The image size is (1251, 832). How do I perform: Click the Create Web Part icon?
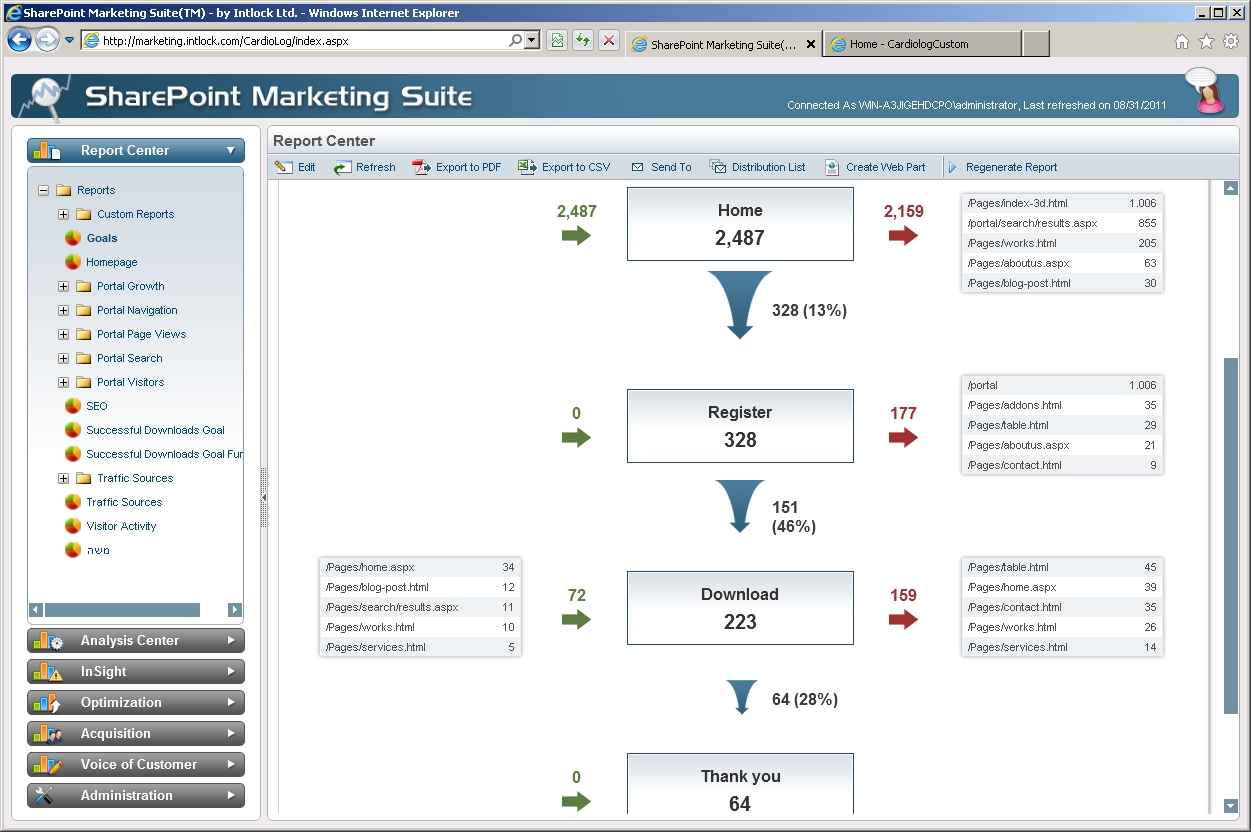tap(832, 167)
